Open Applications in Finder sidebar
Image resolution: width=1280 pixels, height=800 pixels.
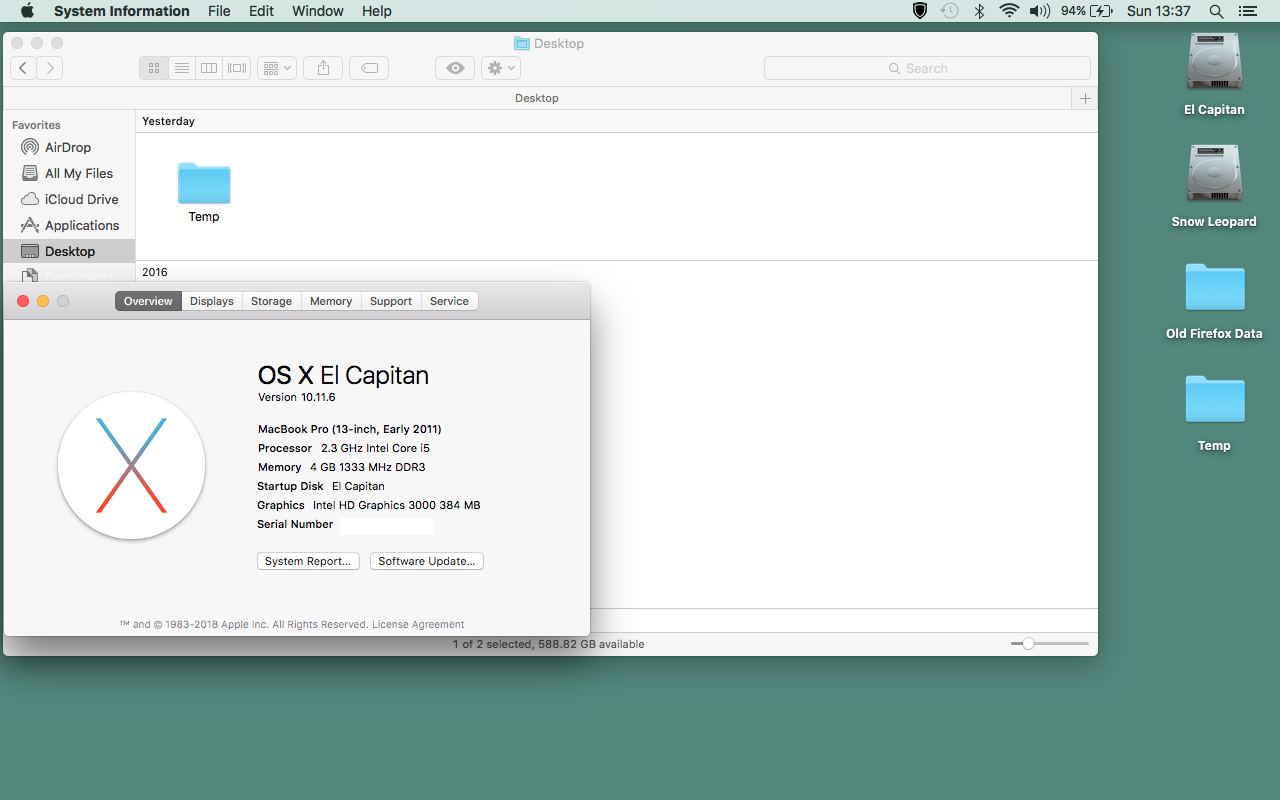[70, 225]
